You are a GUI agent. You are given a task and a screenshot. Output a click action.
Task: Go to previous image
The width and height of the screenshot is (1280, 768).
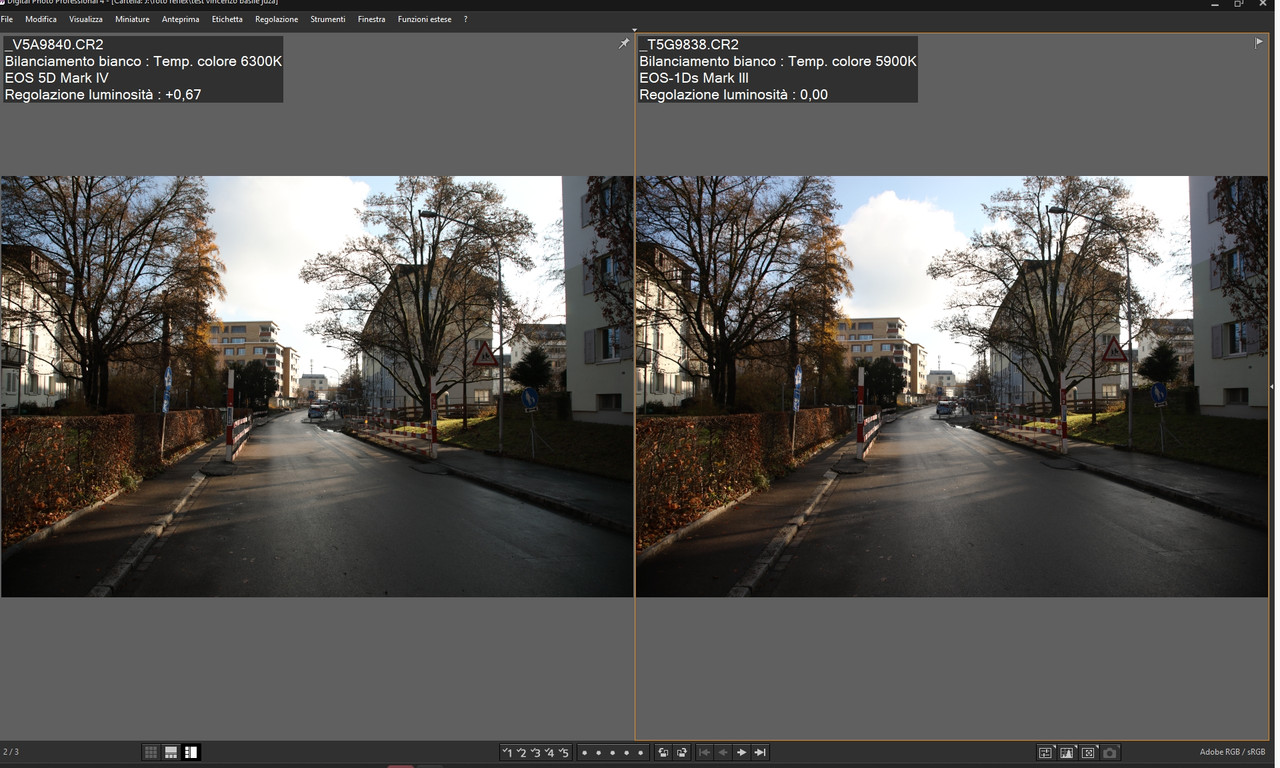(x=722, y=752)
